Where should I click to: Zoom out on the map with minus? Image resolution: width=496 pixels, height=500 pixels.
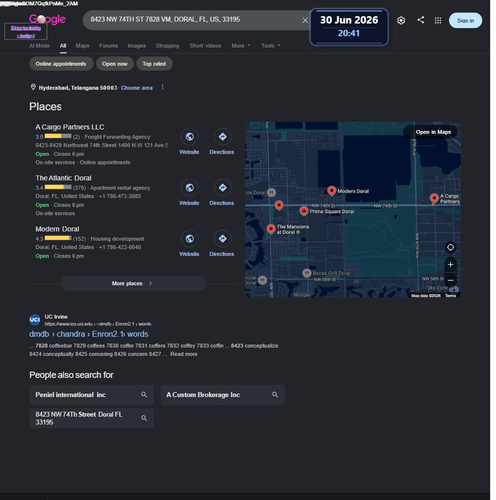tap(450, 280)
